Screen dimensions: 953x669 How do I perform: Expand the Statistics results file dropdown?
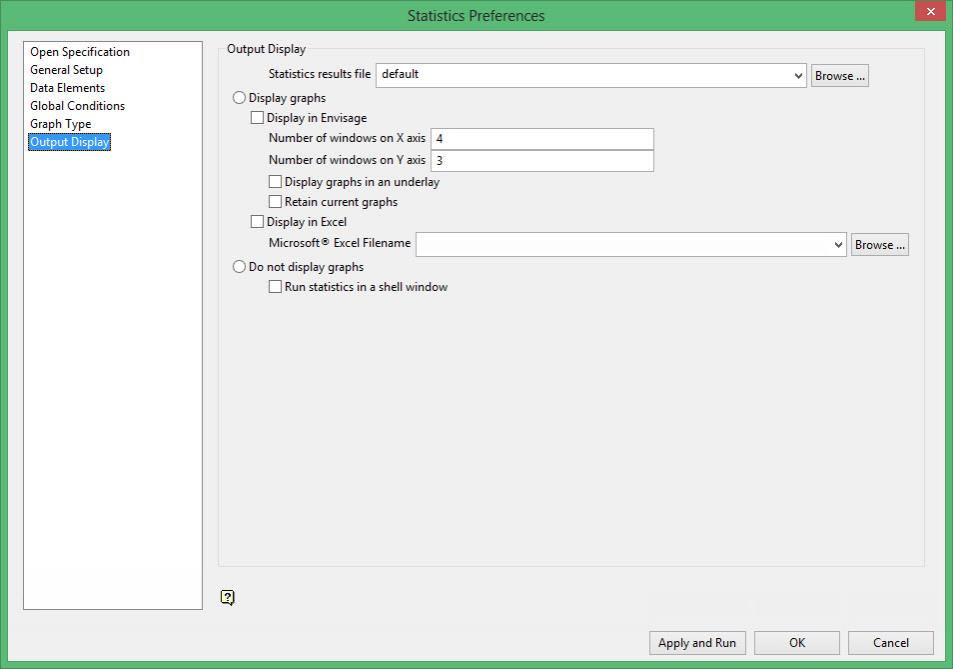(798, 76)
